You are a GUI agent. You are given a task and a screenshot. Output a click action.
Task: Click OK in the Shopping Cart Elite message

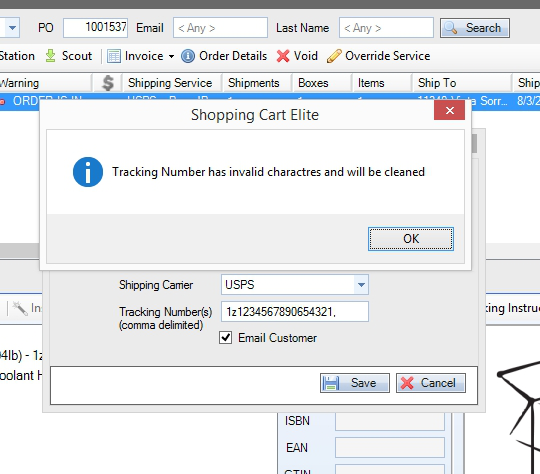tap(411, 239)
